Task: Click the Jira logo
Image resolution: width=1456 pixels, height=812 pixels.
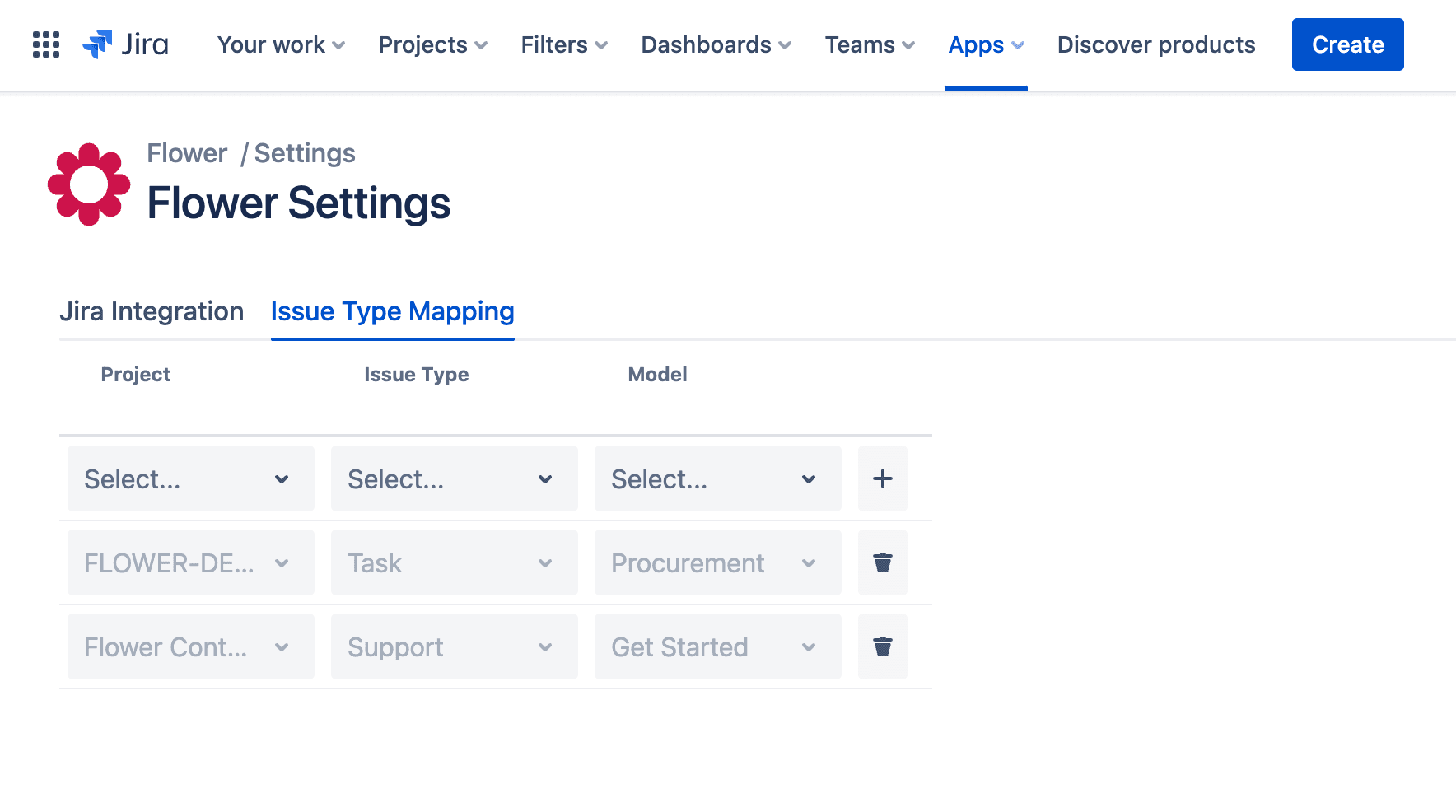Action: [126, 44]
